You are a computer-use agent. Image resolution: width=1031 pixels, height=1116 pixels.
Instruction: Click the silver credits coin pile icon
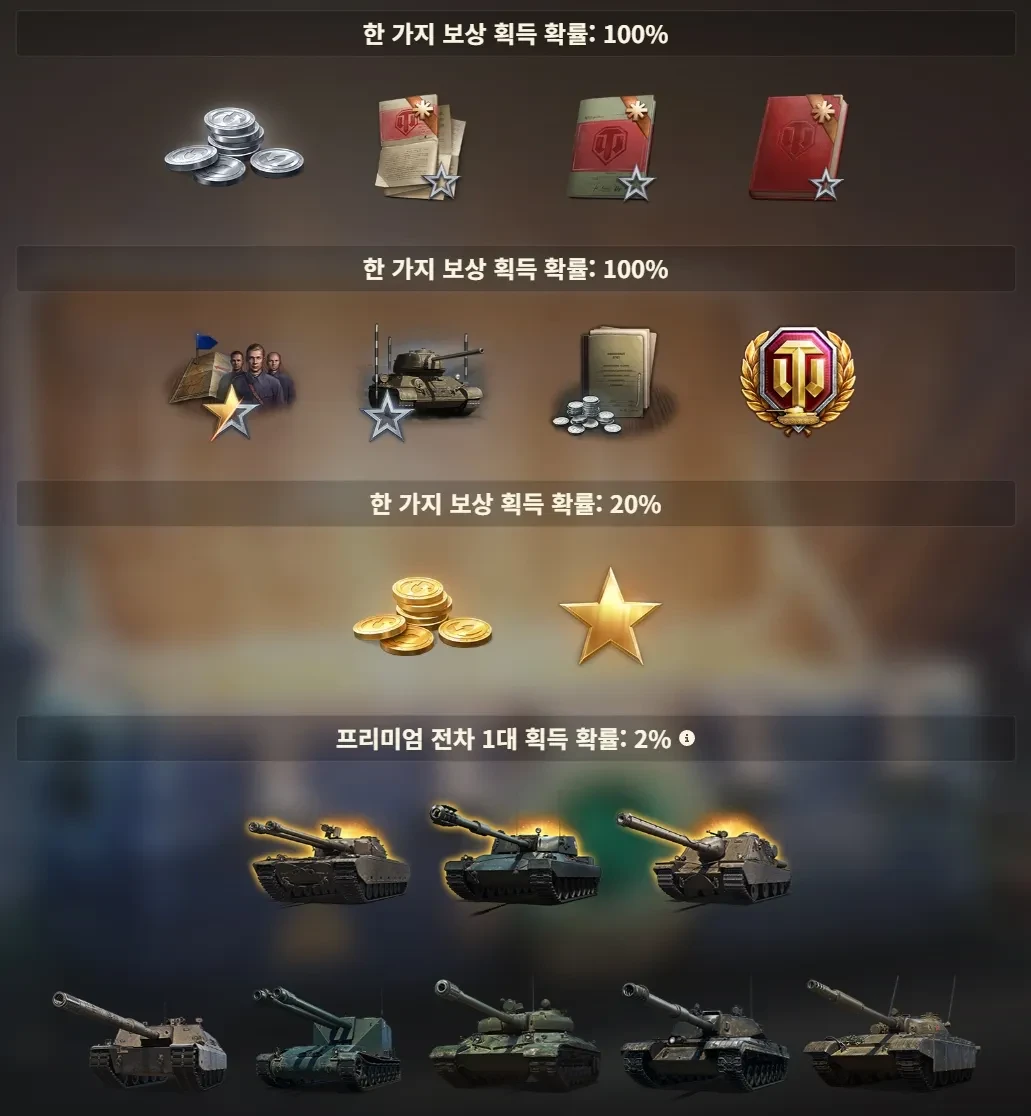pyautogui.click(x=234, y=146)
